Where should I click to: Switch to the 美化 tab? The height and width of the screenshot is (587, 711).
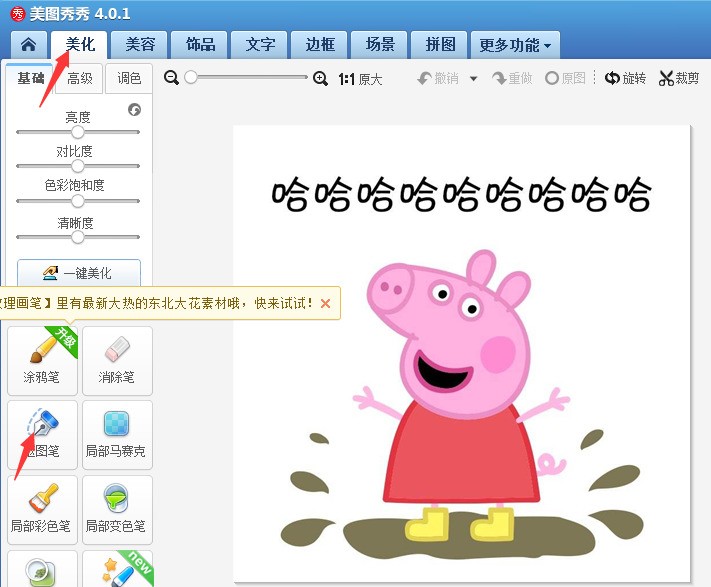click(x=79, y=45)
